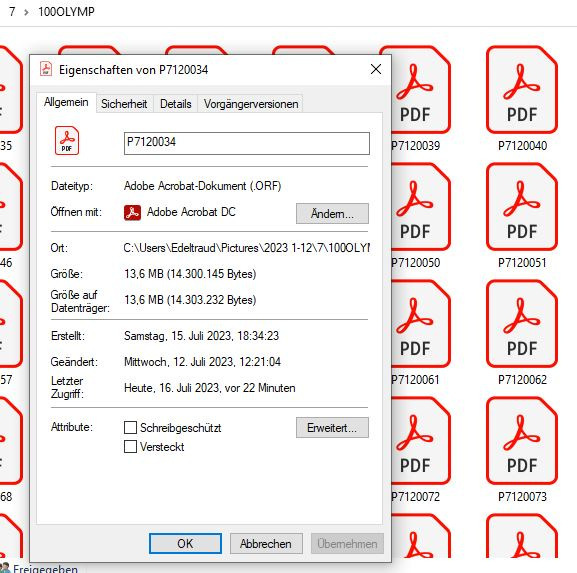Click the Adobe Acrobat DC app icon
The image size is (577, 573).
(132, 212)
